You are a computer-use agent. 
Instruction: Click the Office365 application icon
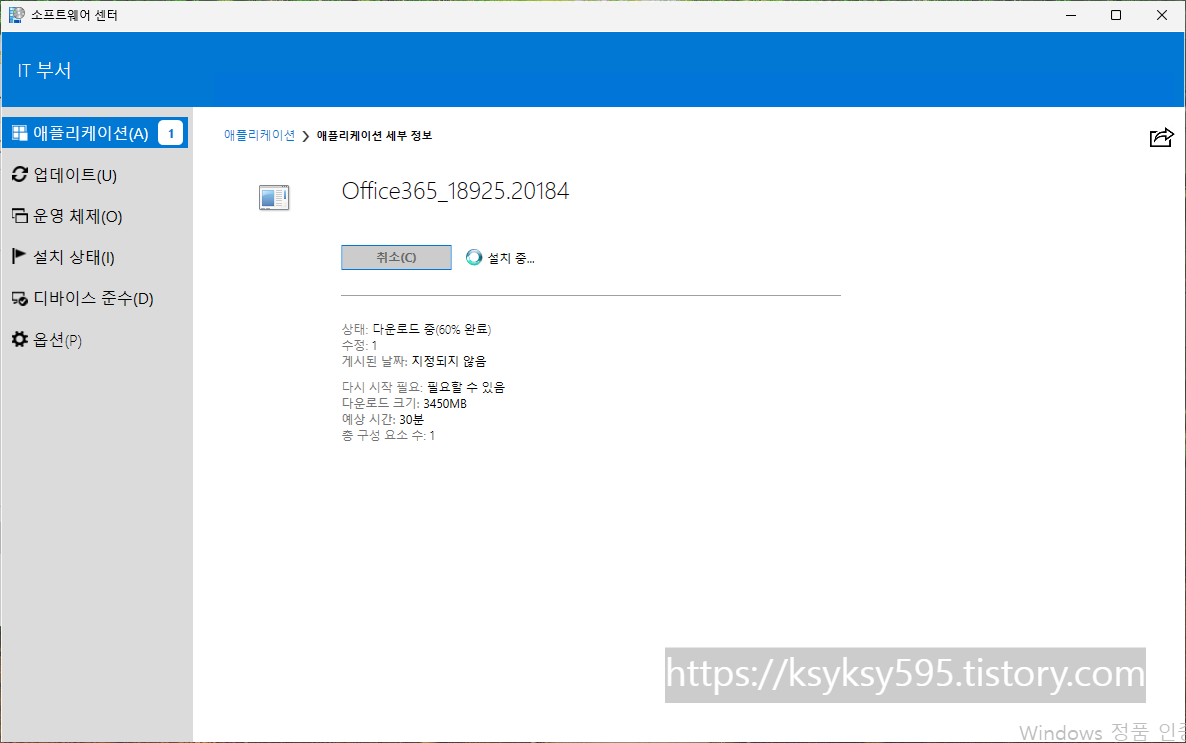(x=274, y=197)
